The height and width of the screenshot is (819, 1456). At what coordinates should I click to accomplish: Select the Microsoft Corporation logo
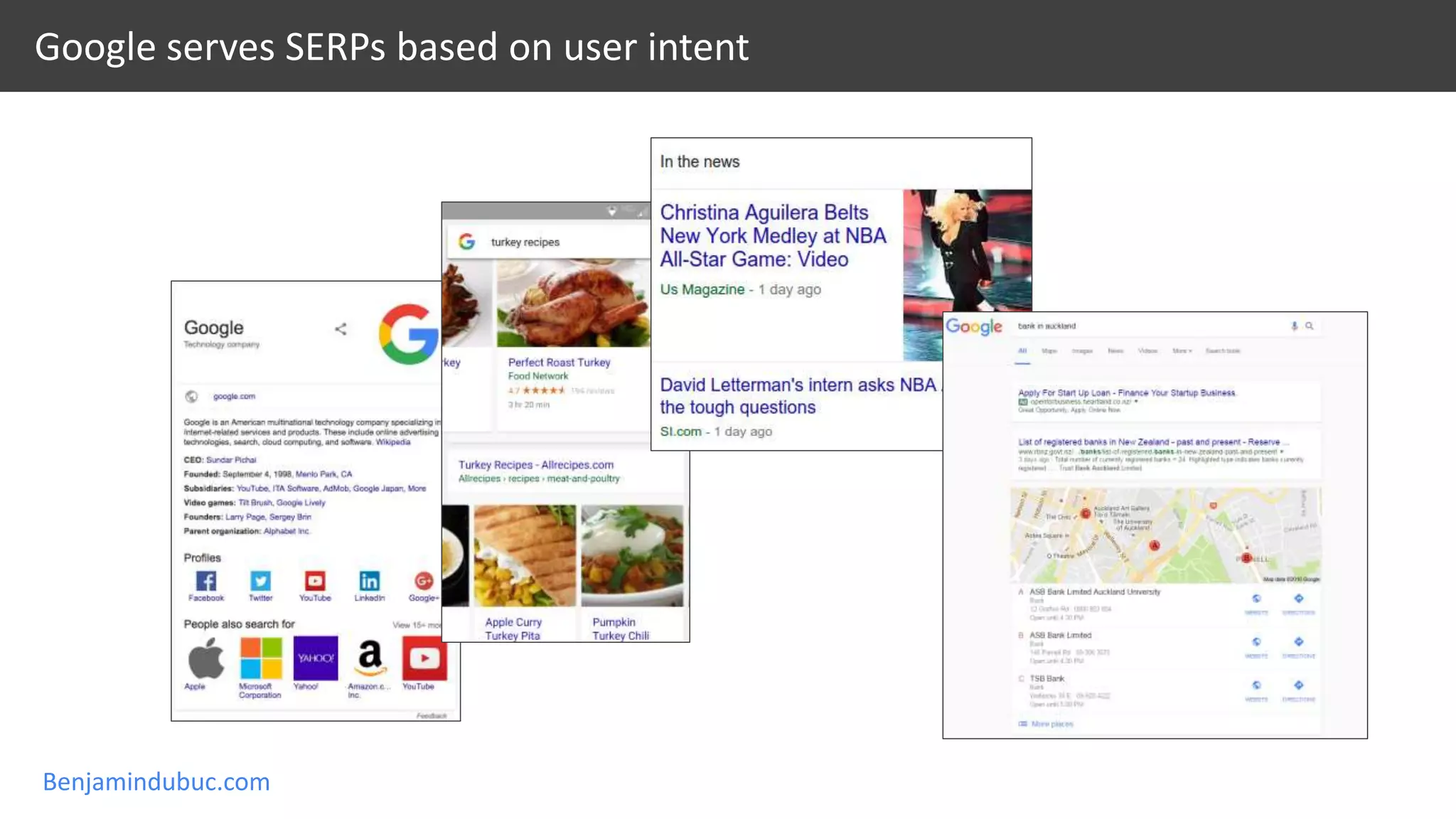[261, 658]
